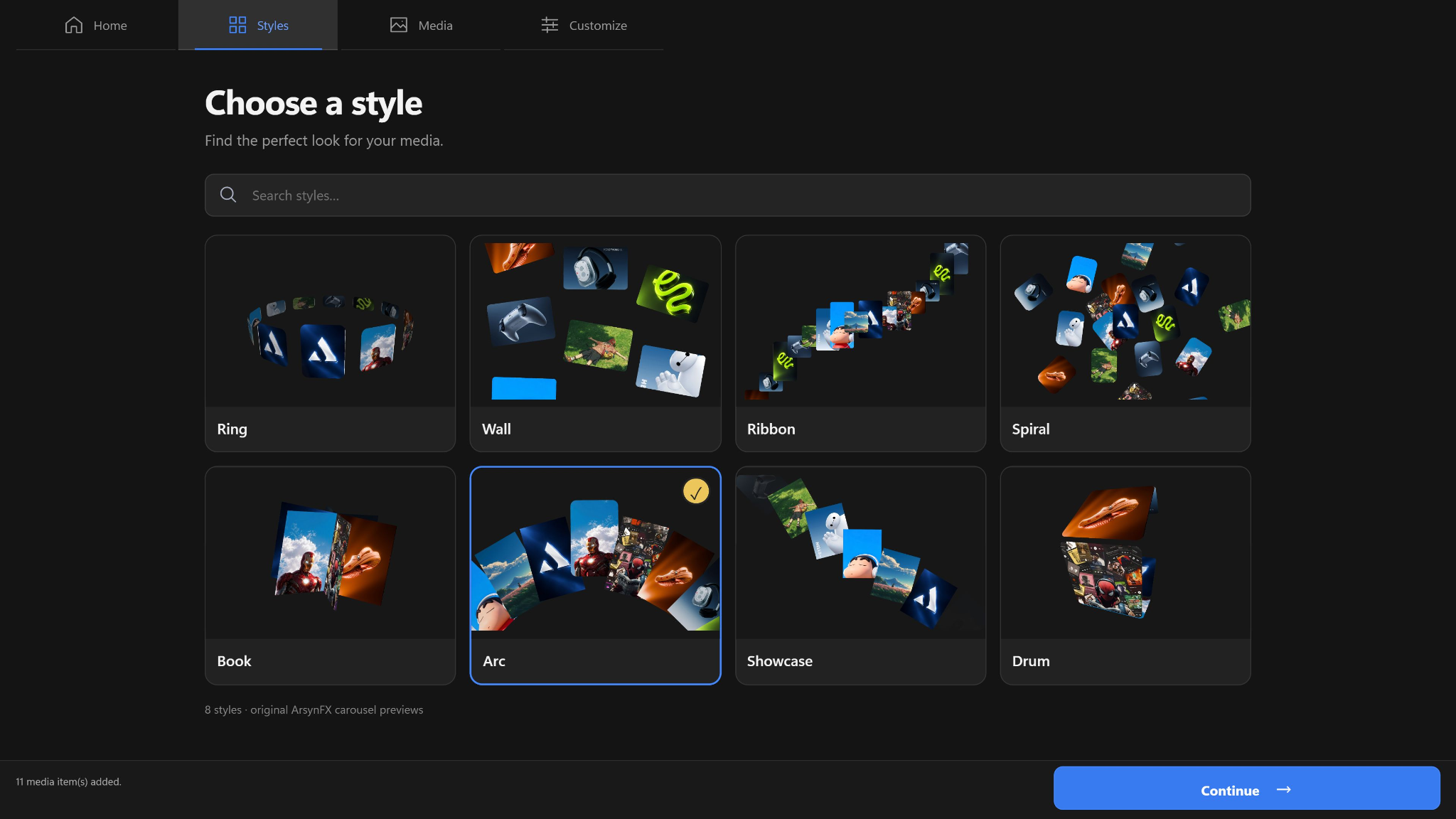Click 'Find the perfect look' subtitle
This screenshot has width=1456, height=819.
(x=323, y=141)
